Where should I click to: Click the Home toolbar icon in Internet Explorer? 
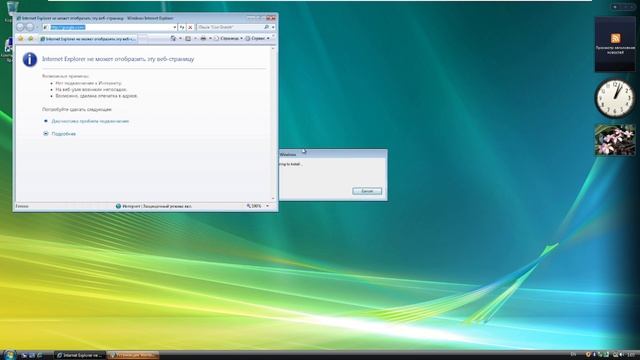click(173, 38)
